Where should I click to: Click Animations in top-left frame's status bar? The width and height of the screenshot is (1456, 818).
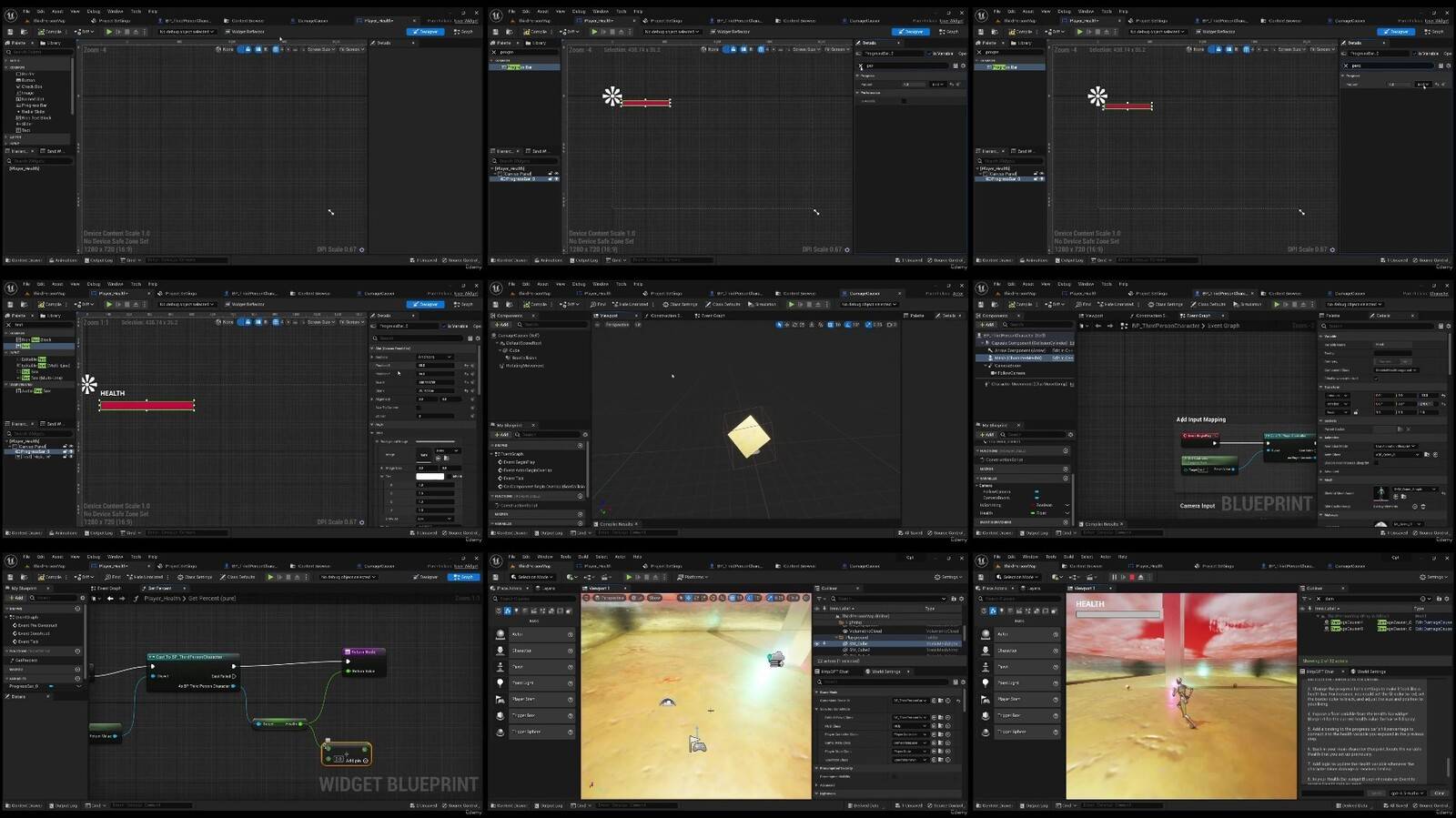(64, 260)
